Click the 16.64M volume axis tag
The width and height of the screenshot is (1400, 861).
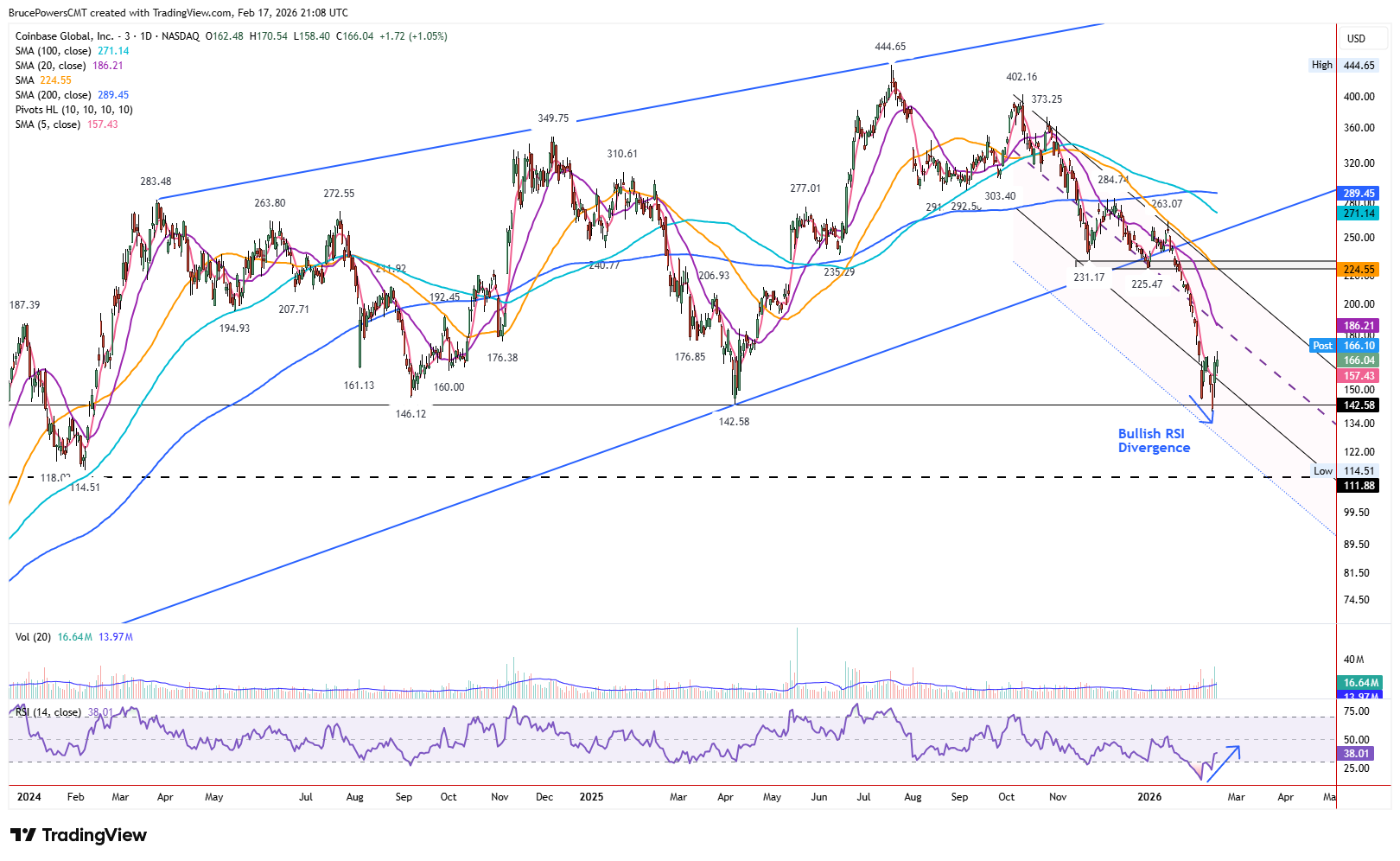click(1359, 683)
